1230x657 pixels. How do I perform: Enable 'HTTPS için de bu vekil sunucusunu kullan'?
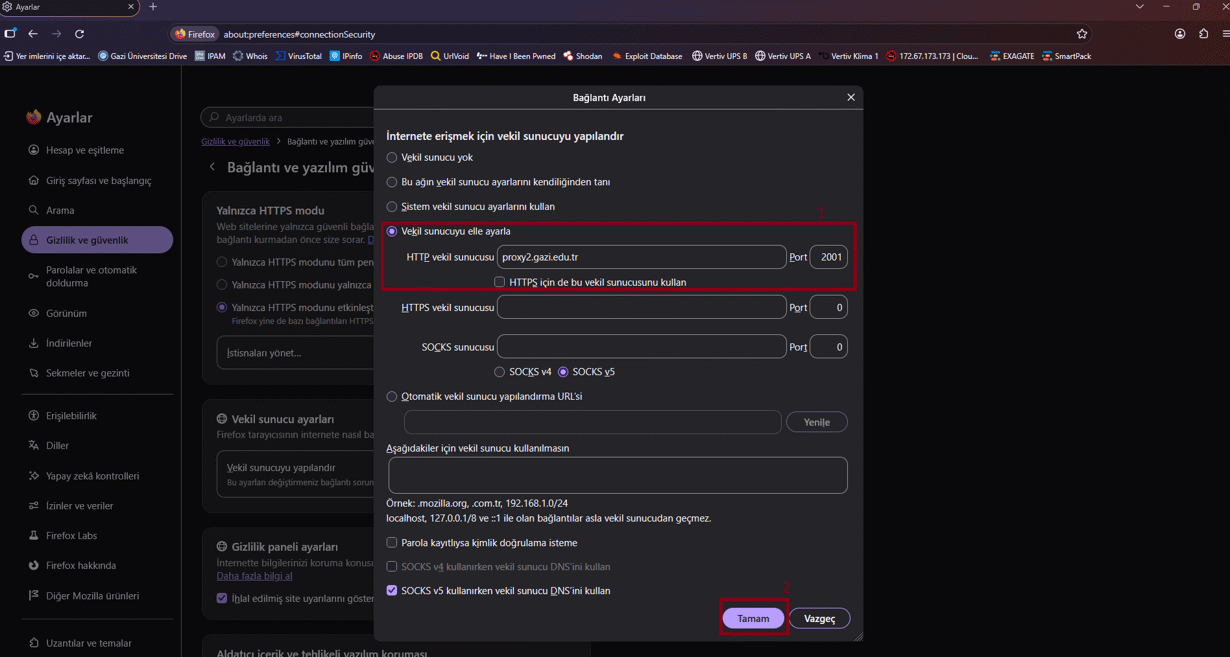coord(500,282)
